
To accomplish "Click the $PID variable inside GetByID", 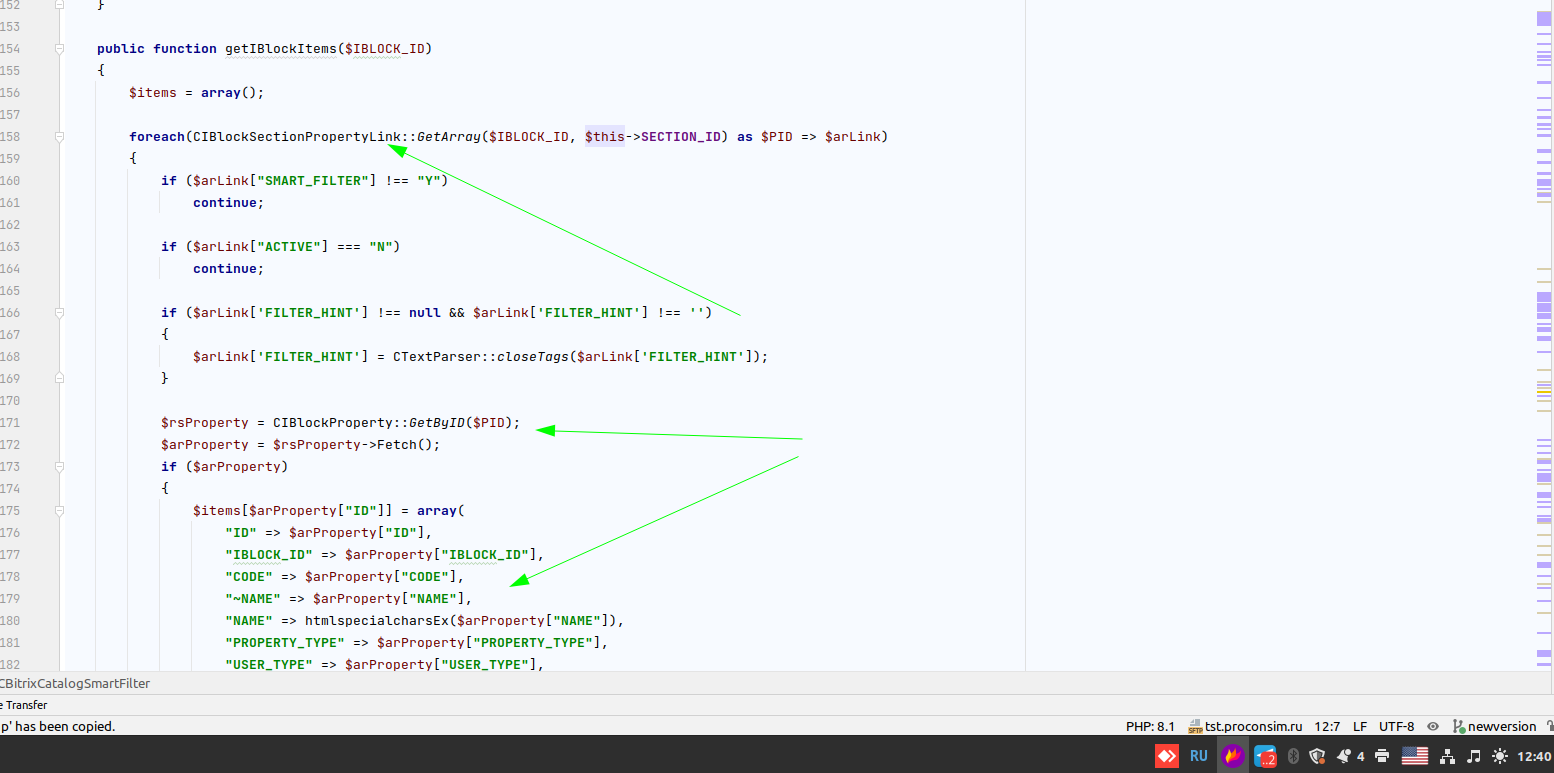I will click(489, 422).
